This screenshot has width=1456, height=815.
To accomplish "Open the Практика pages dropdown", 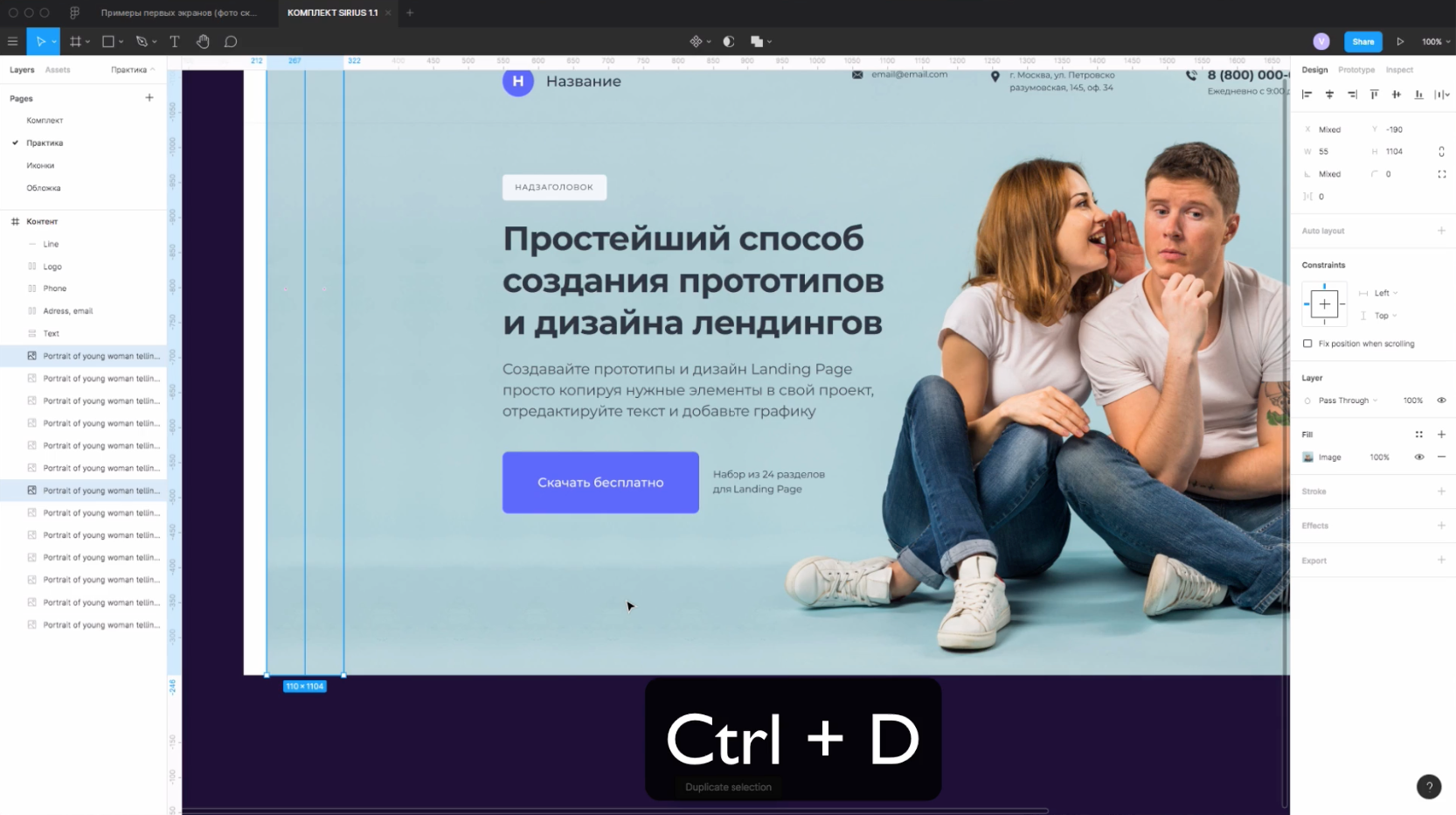I will [133, 70].
